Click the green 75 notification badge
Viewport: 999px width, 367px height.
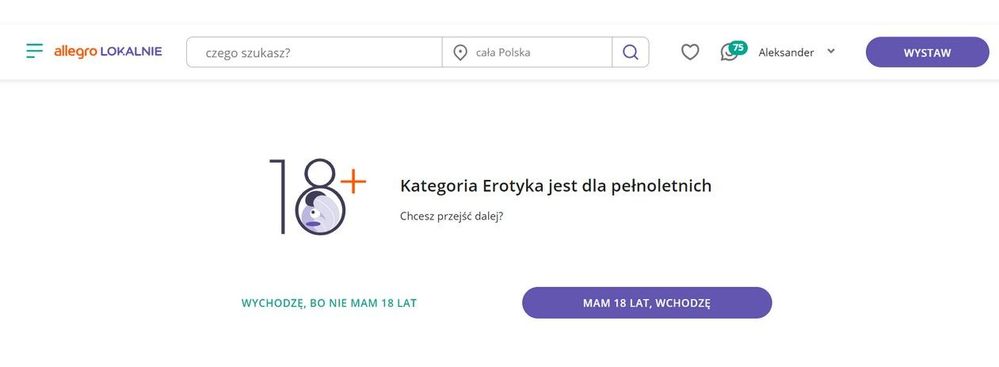tap(738, 47)
